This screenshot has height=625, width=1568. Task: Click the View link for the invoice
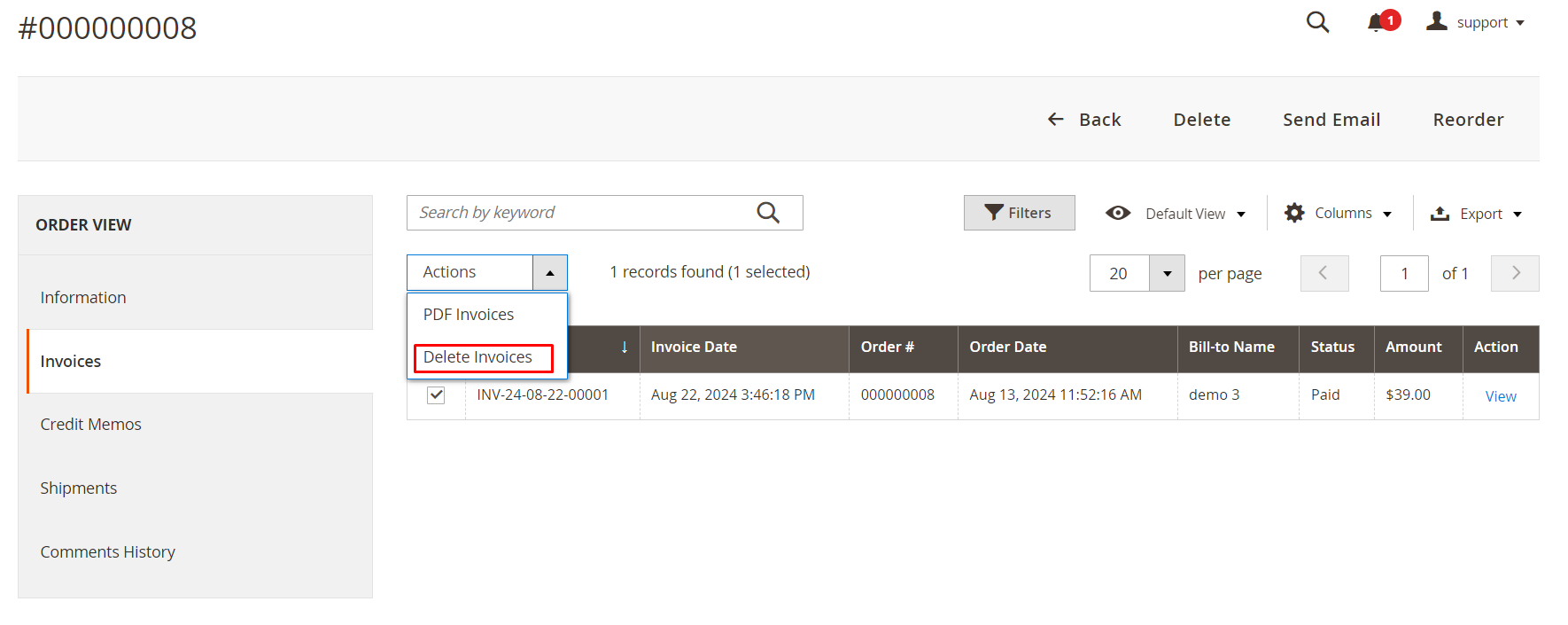(1500, 396)
